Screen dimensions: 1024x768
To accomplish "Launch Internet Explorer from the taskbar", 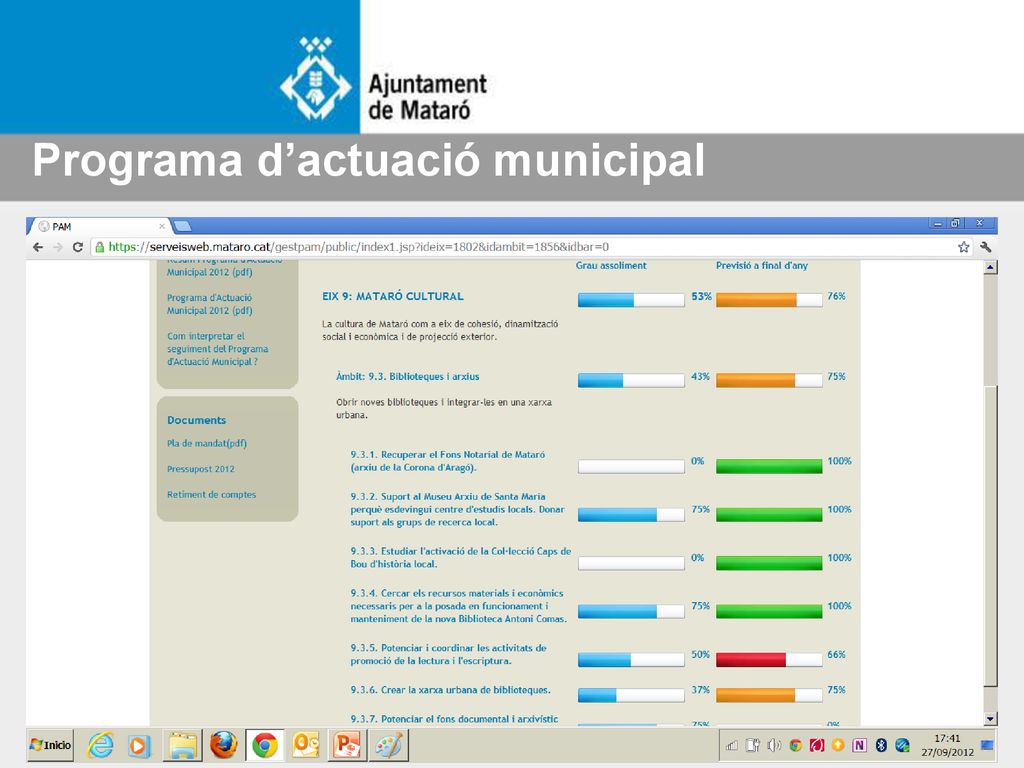I will 101,745.
